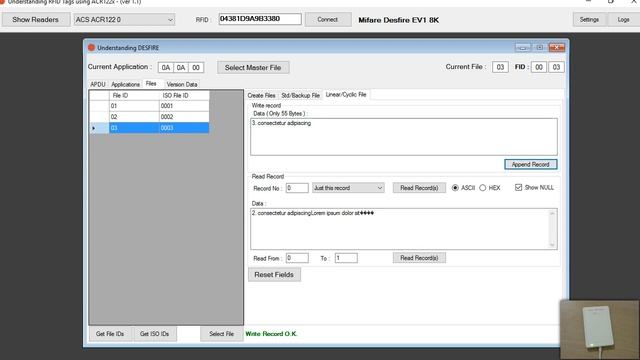Toggle the Show NULL checkbox

pyautogui.click(x=518, y=187)
